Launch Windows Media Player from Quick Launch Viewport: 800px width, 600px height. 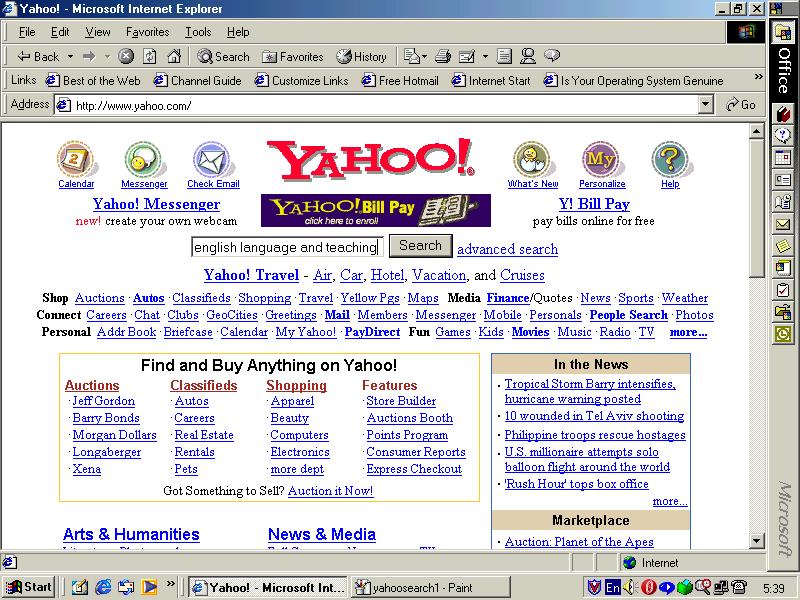point(149,587)
